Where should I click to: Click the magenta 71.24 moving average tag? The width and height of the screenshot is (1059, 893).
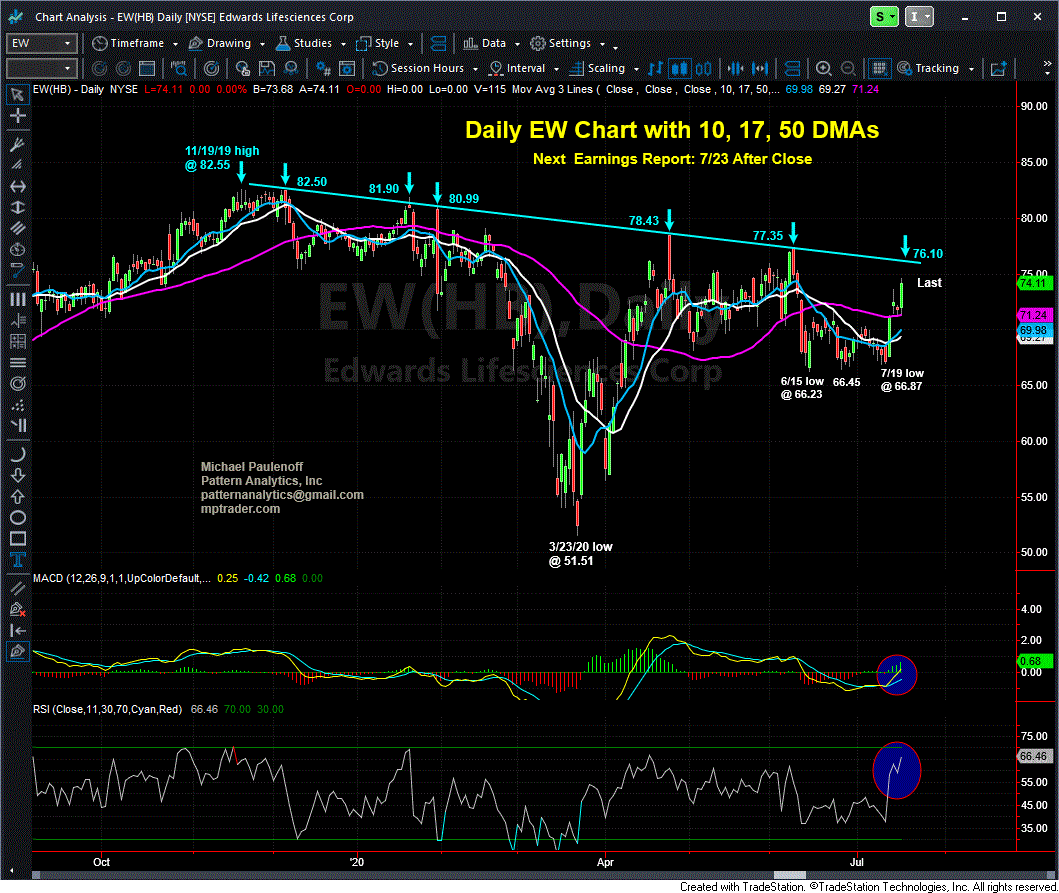[x=1033, y=315]
